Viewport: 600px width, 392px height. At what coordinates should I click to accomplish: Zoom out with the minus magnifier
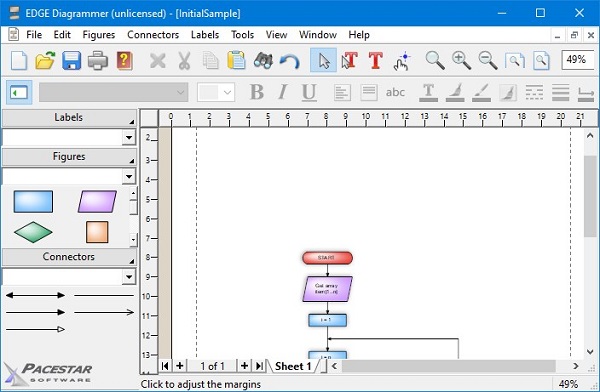point(488,60)
